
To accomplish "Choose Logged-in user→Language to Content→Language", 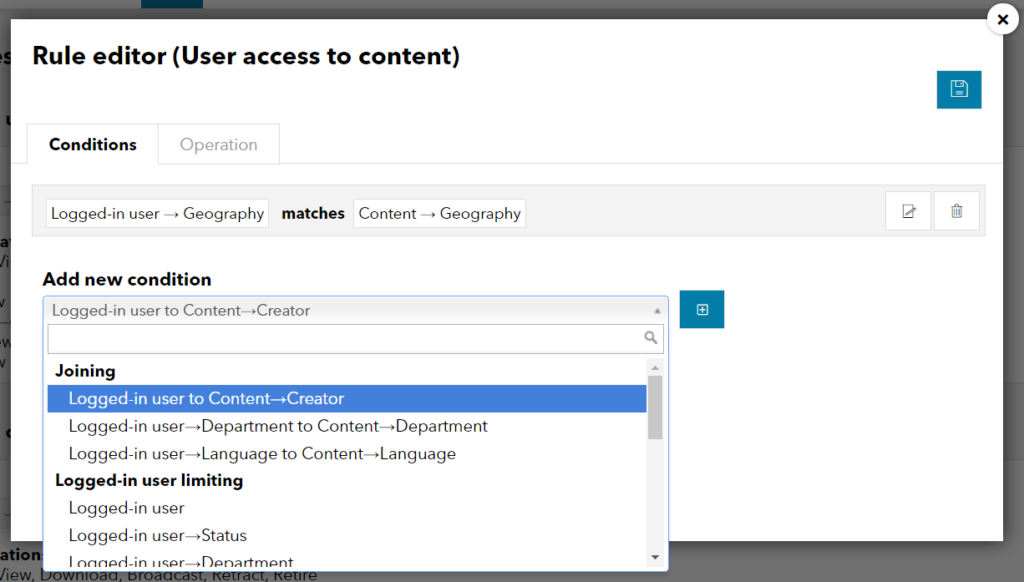I will [347, 453].
